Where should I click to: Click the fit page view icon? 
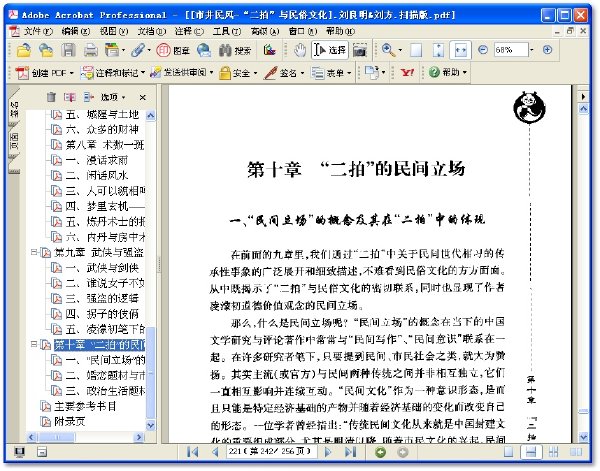(x=439, y=50)
